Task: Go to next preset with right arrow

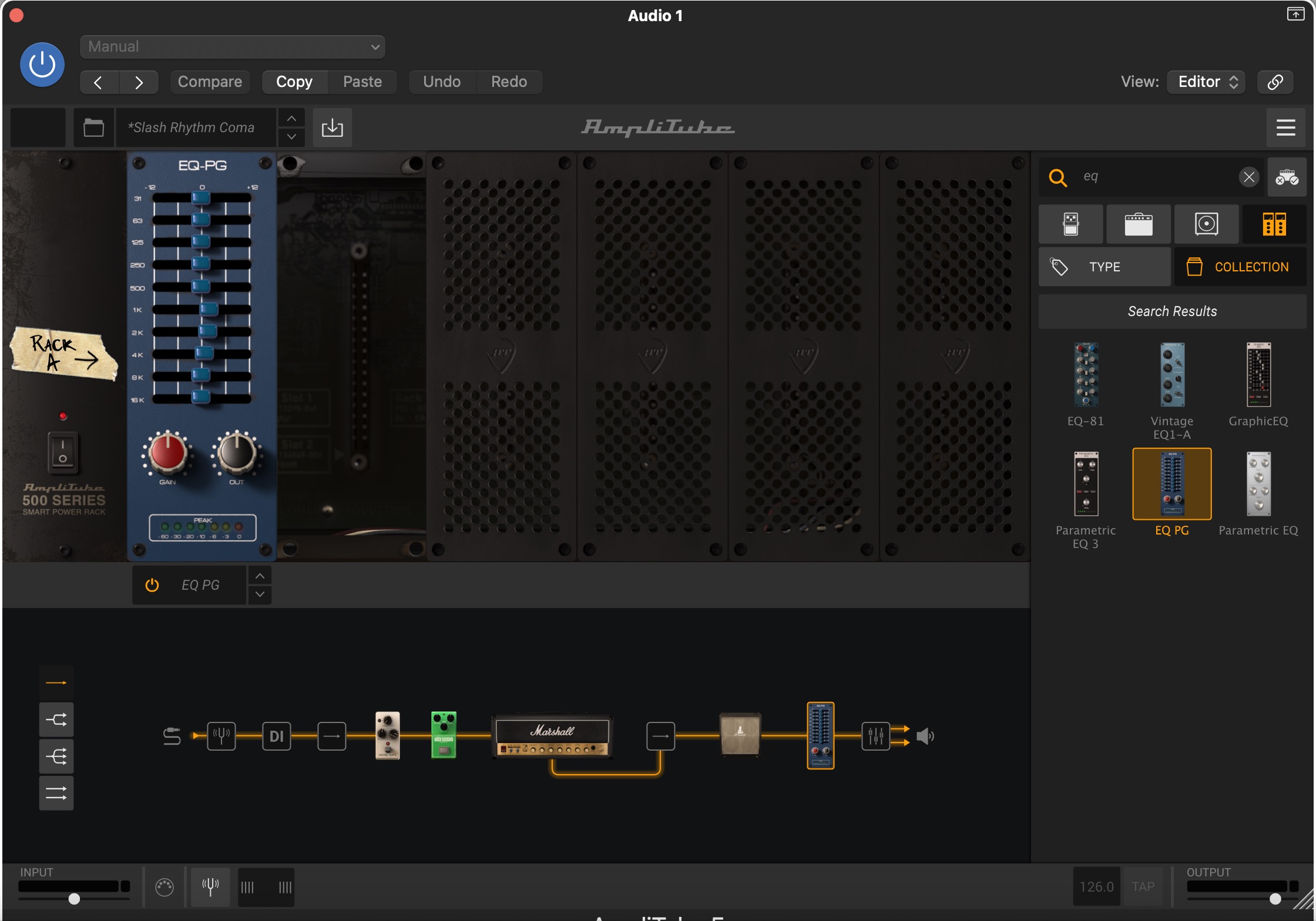Action: pyautogui.click(x=139, y=82)
